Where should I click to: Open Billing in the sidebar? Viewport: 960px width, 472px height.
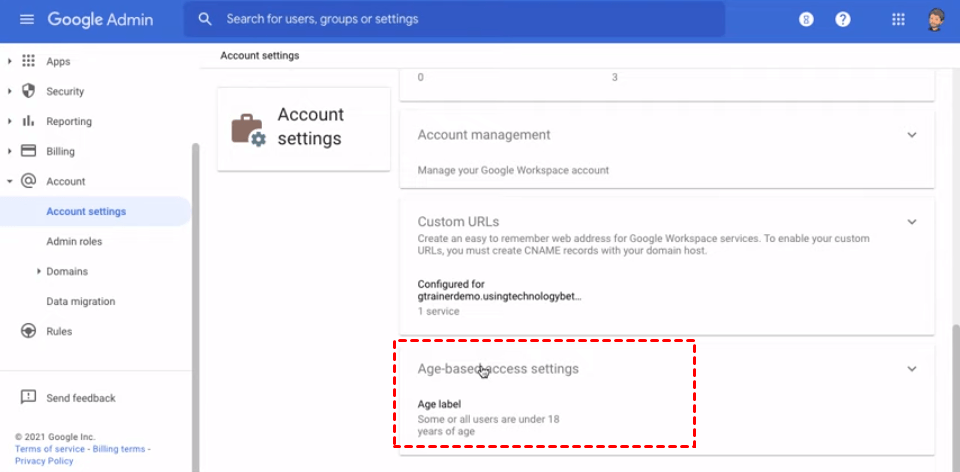[x=61, y=151]
